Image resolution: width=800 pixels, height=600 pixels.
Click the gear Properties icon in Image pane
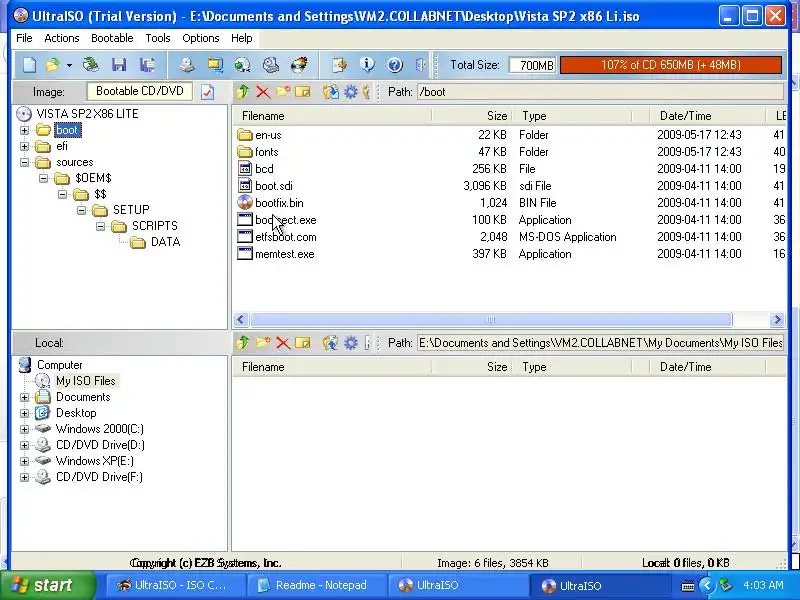[x=351, y=92]
